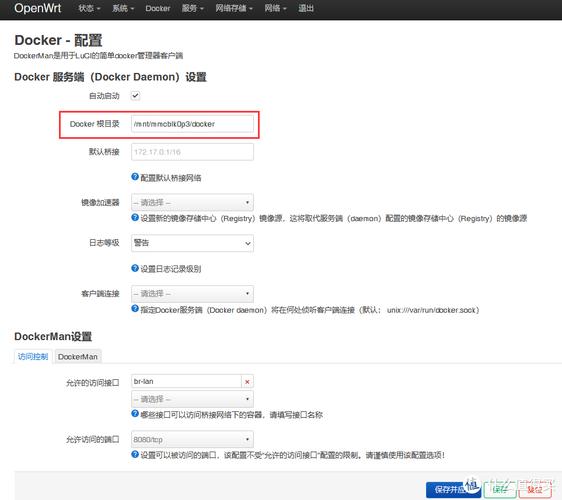Screen dimensions: 562x500
Task: Click help icon beside registry mirror description
Action: pyautogui.click(x=135, y=217)
